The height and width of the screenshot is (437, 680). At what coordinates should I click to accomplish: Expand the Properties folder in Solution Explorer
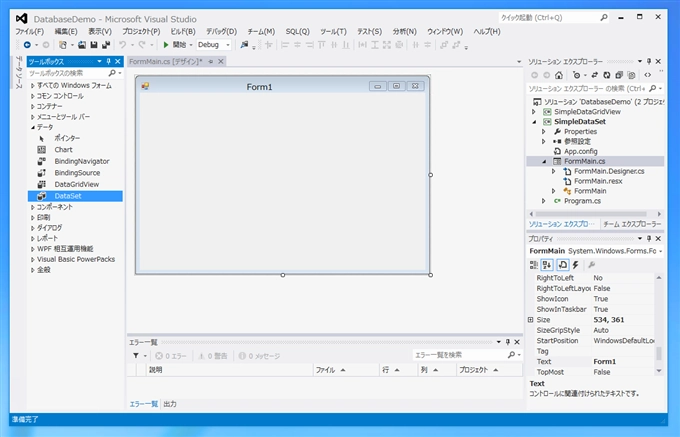pyautogui.click(x=544, y=131)
